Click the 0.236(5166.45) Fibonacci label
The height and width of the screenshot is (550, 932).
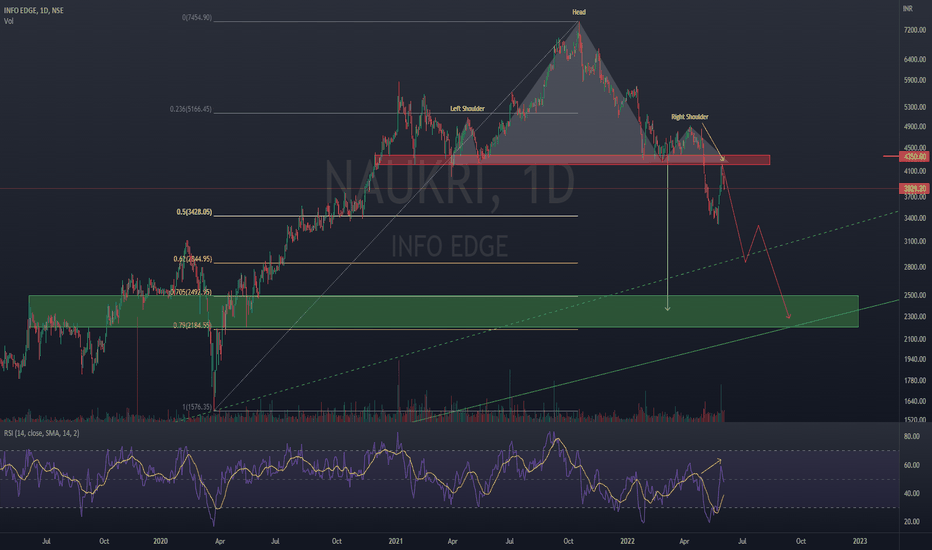point(190,109)
